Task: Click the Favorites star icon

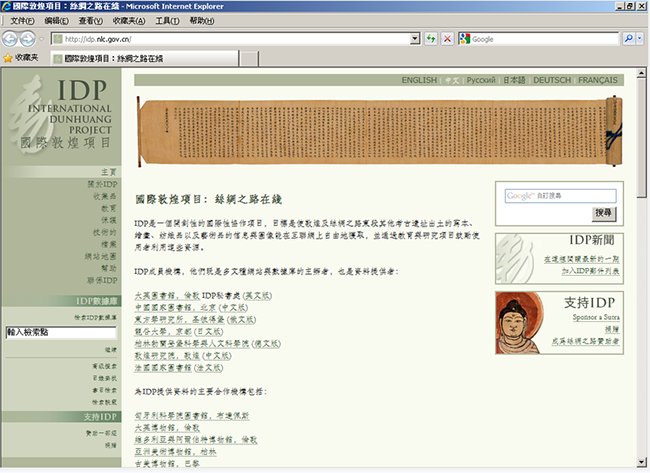Action: 8,58
